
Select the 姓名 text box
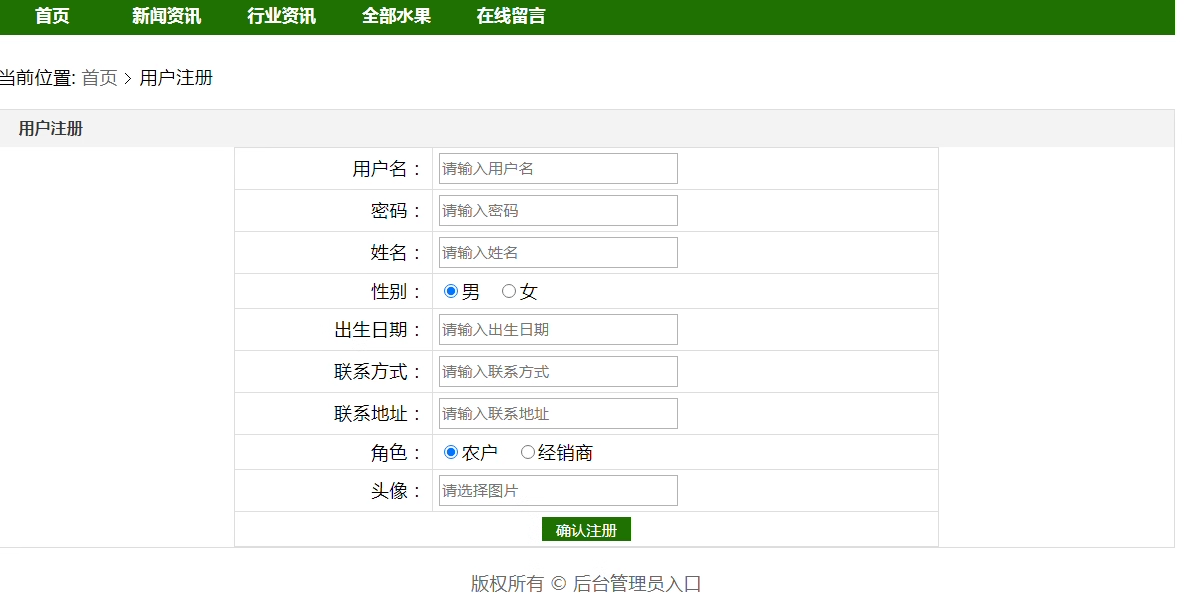[x=558, y=253]
